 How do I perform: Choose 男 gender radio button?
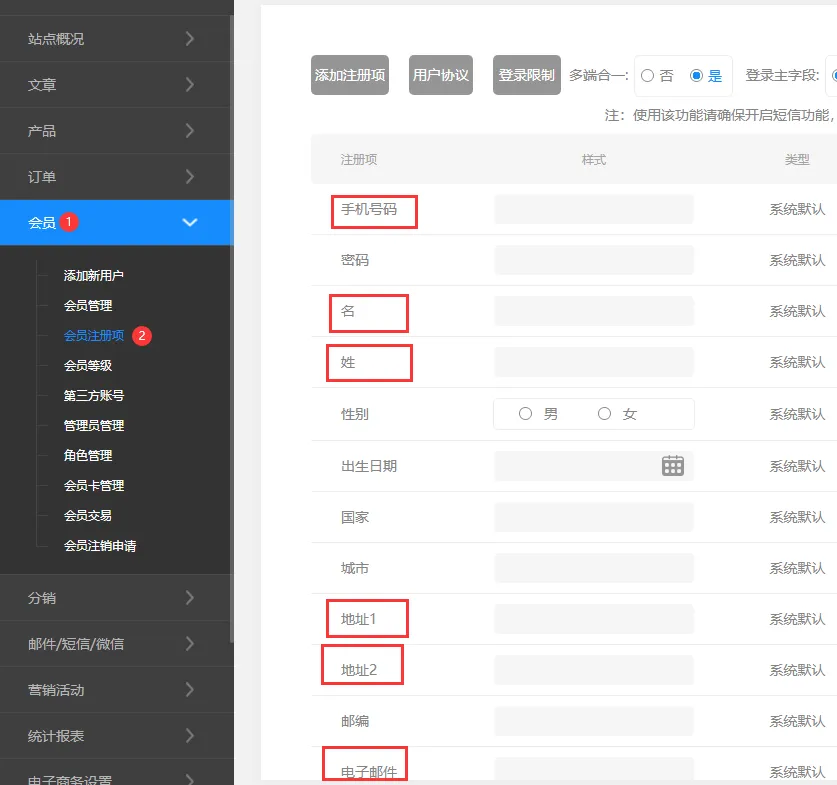pyautogui.click(x=526, y=414)
